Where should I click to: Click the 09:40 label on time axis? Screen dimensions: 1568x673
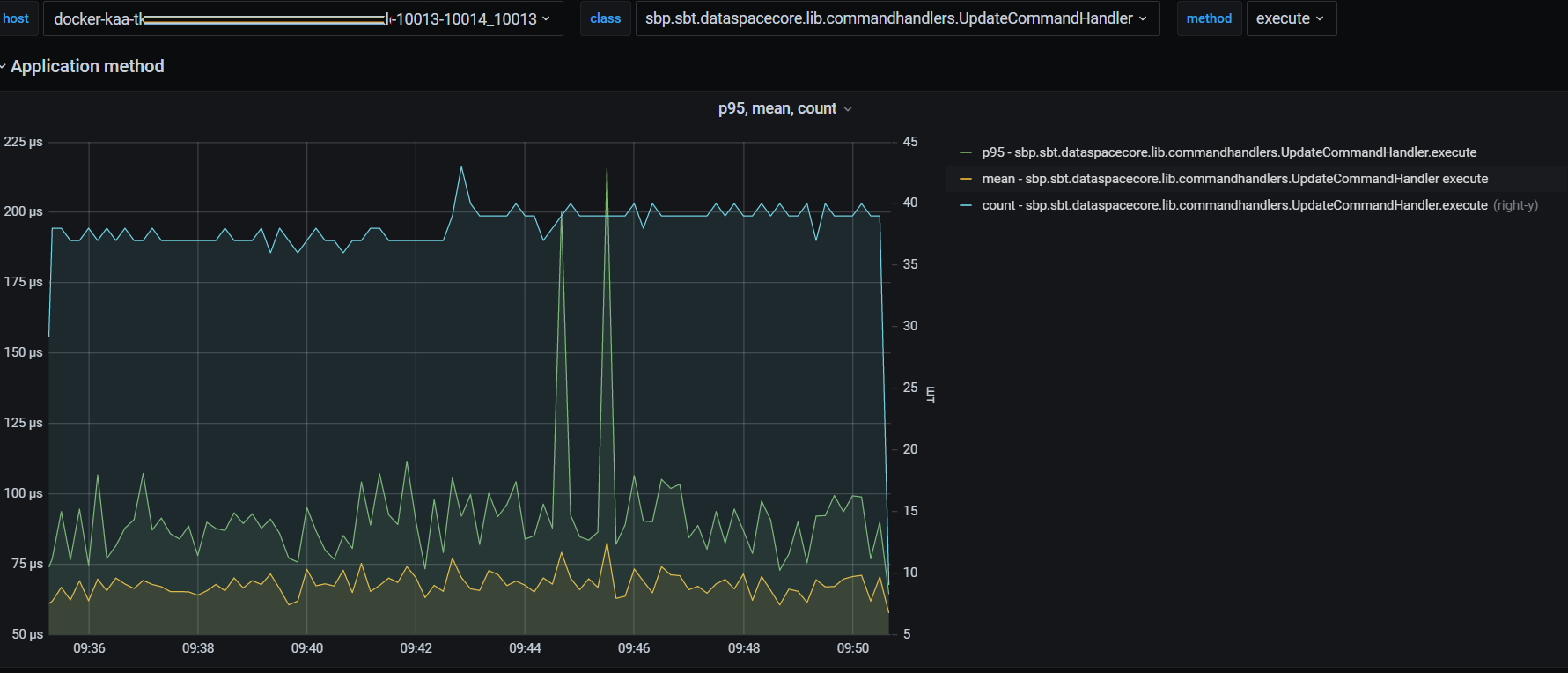[x=307, y=648]
